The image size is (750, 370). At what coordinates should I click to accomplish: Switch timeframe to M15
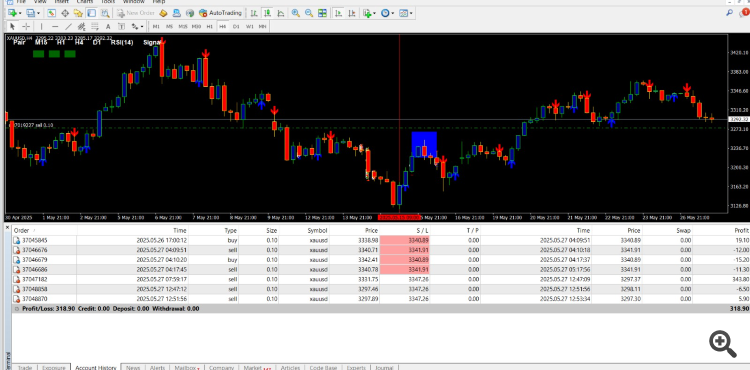[x=183, y=27]
